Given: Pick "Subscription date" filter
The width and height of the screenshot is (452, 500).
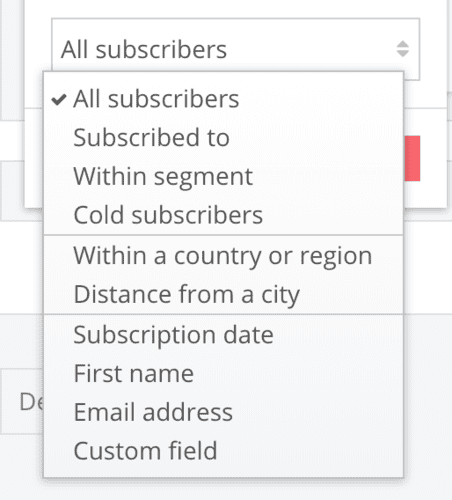Looking at the screenshot, I should tap(223, 335).
